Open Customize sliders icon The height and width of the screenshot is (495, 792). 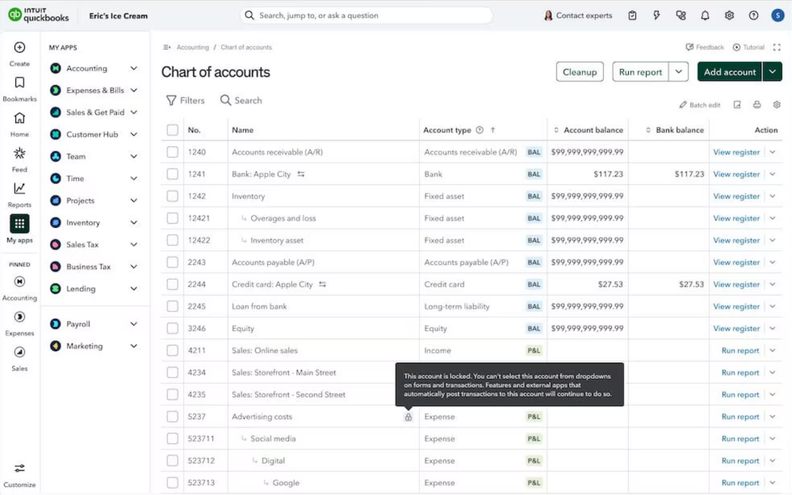[19, 468]
